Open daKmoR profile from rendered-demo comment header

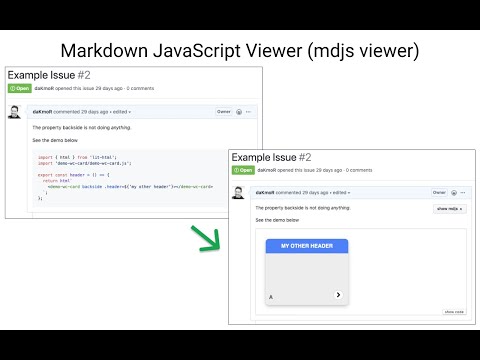coord(265,193)
